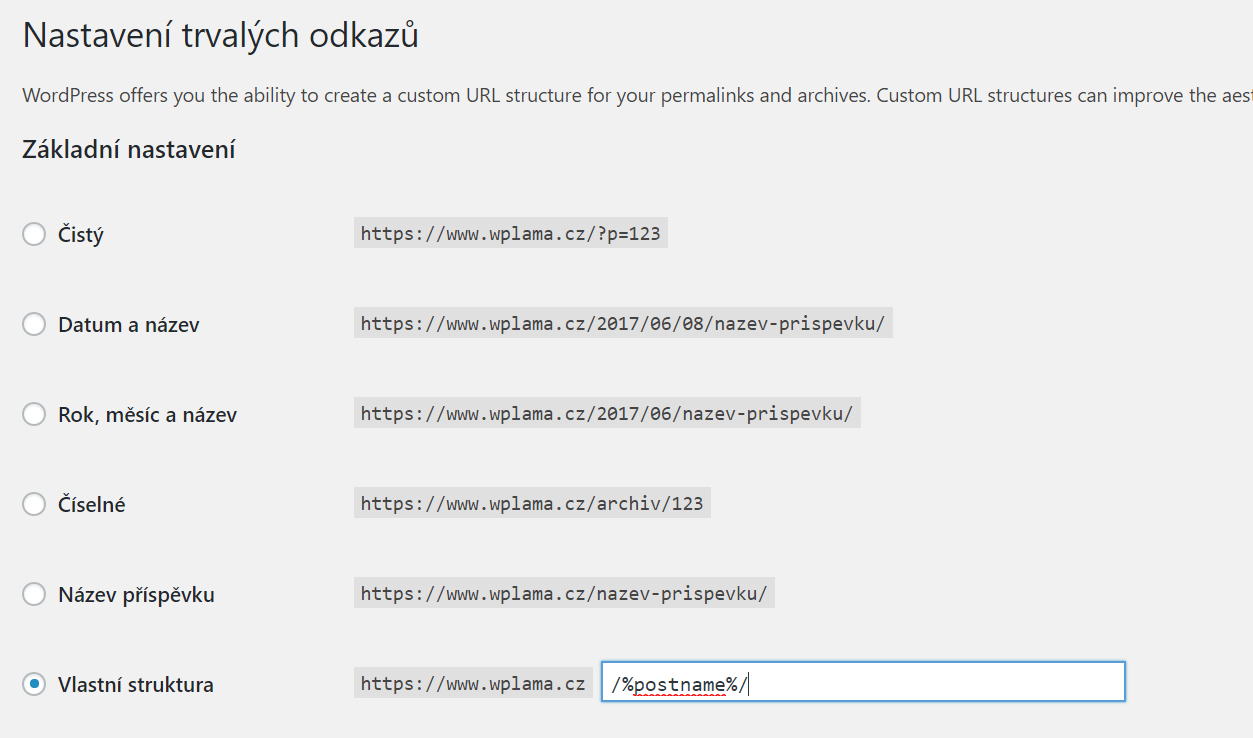Click the Nastavení trvalých odkazů heading
This screenshot has height=738, width=1253.
(221, 36)
